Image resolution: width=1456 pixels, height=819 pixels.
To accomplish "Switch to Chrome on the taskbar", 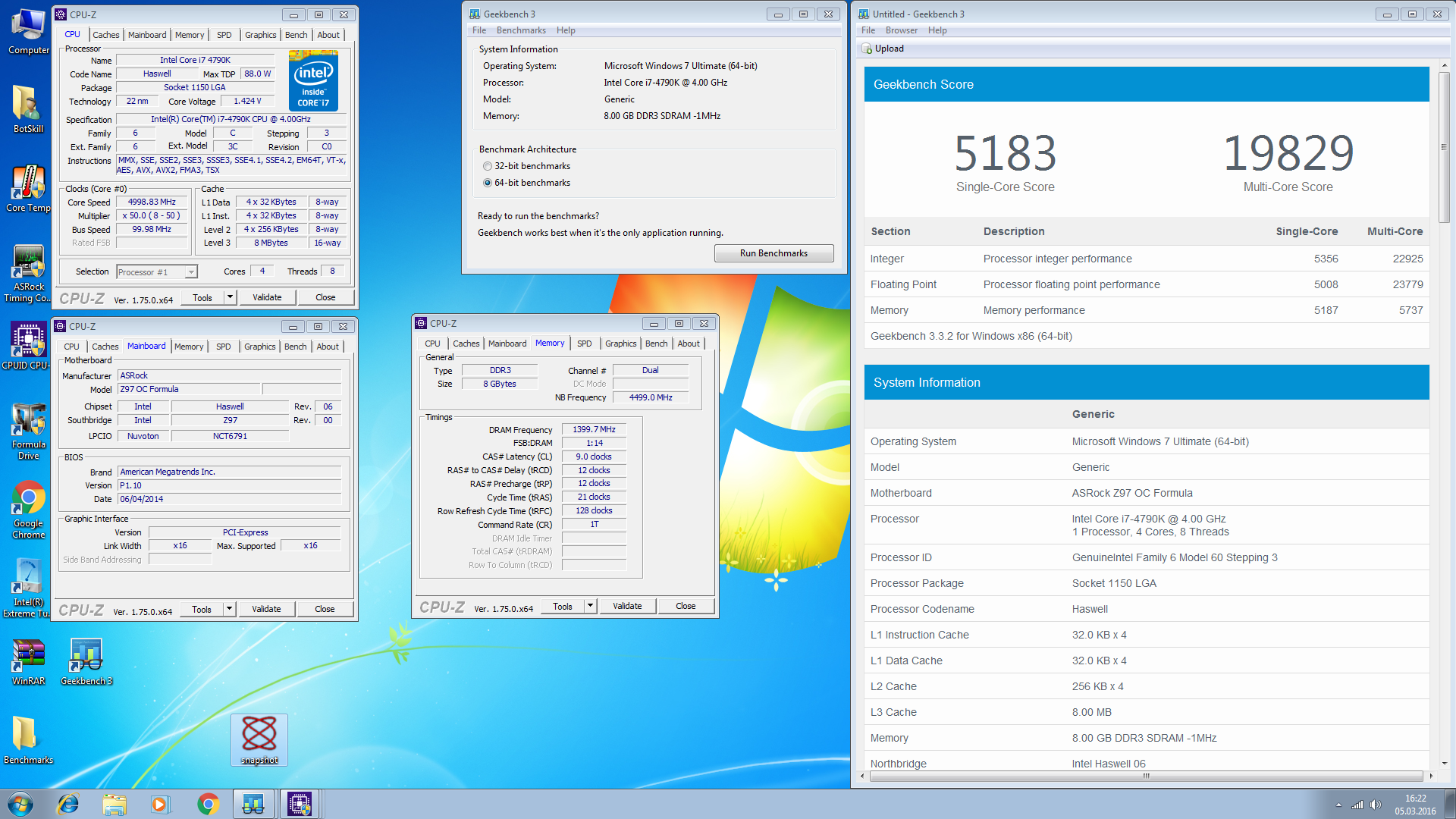I will [208, 804].
